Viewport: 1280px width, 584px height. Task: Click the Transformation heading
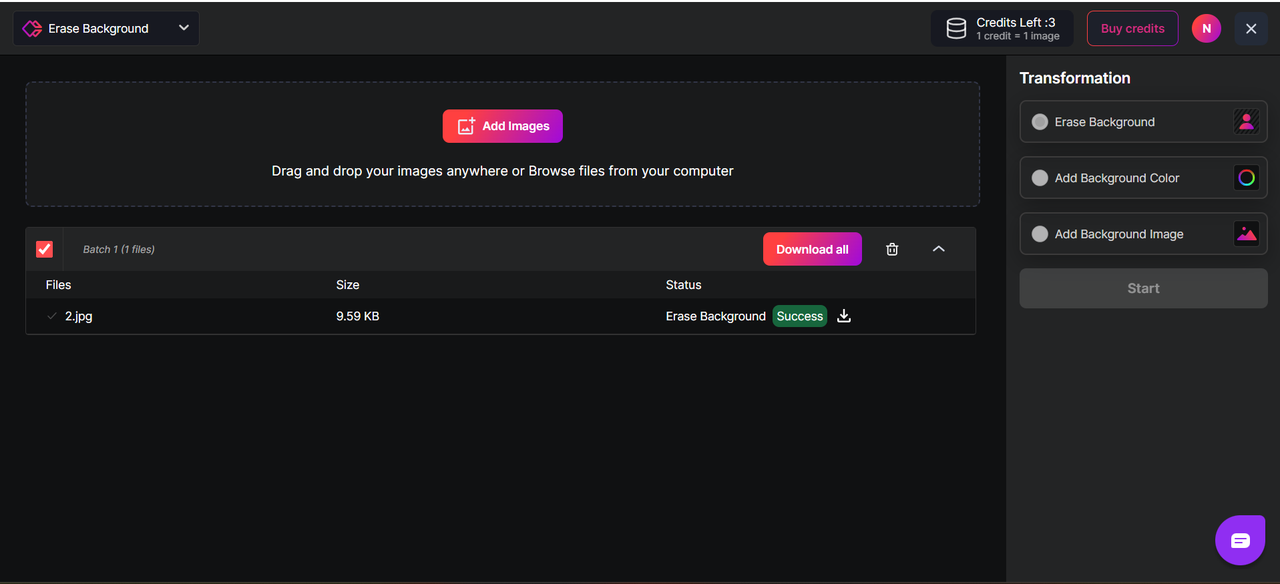(x=1075, y=78)
